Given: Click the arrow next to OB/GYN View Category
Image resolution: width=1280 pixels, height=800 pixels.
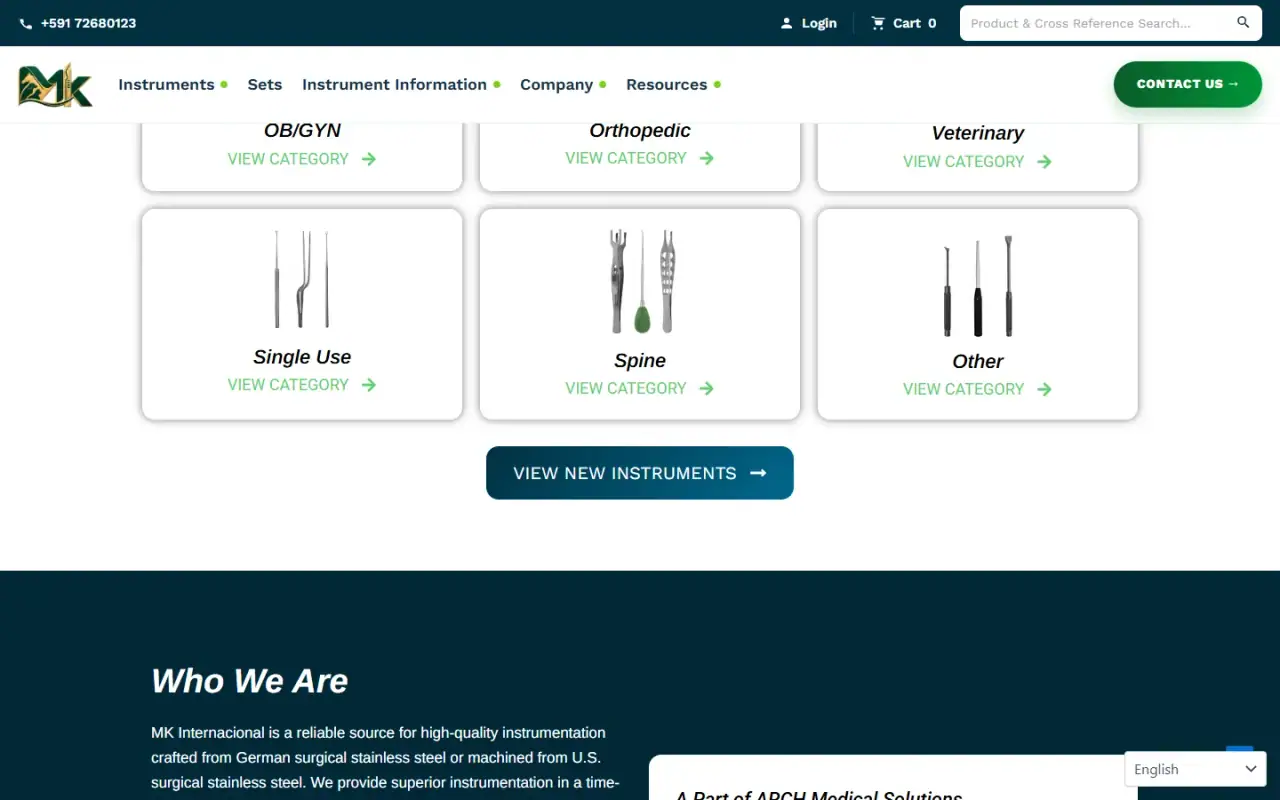Looking at the screenshot, I should tap(369, 159).
